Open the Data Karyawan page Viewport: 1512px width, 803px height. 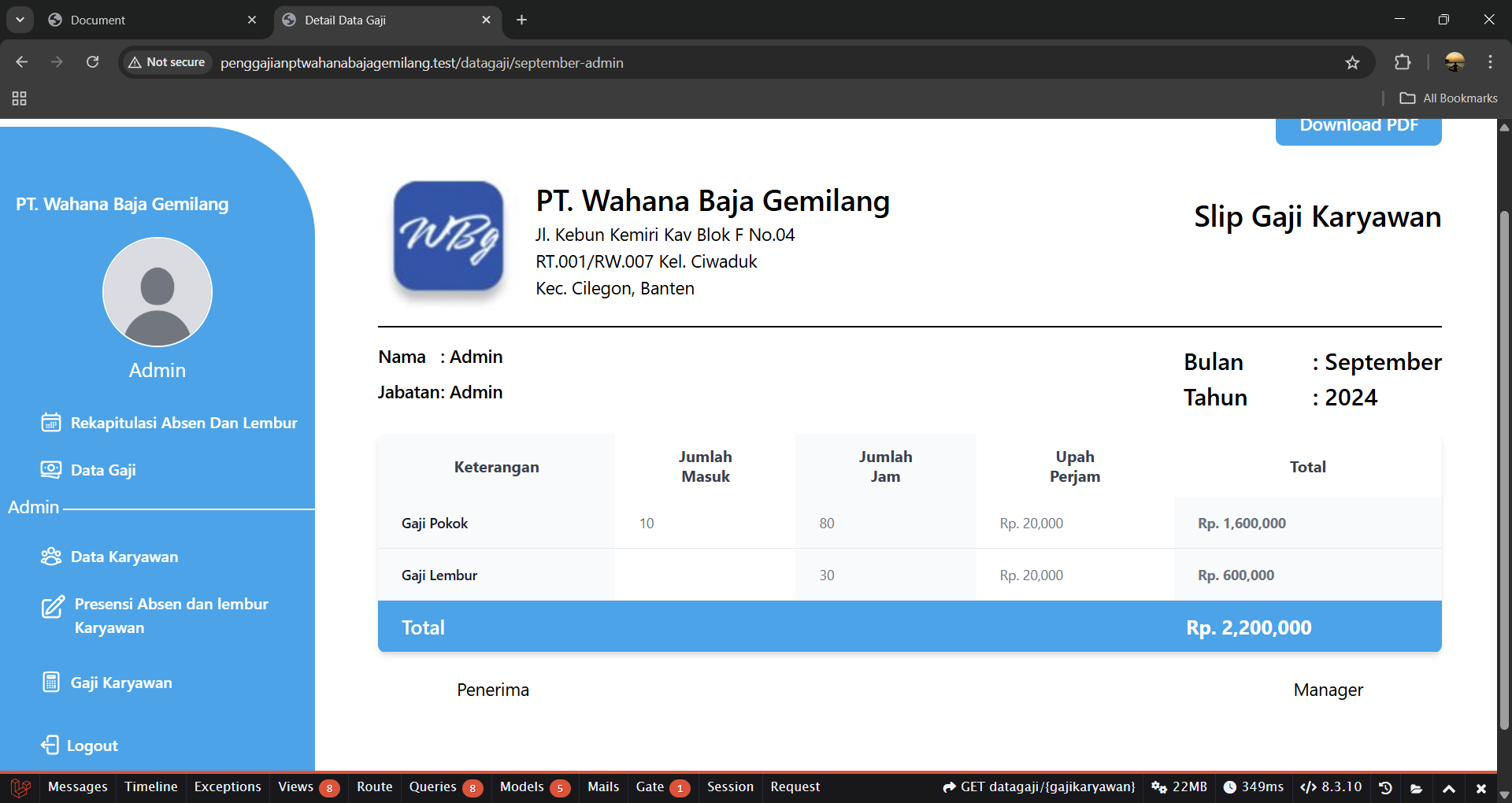pos(124,557)
